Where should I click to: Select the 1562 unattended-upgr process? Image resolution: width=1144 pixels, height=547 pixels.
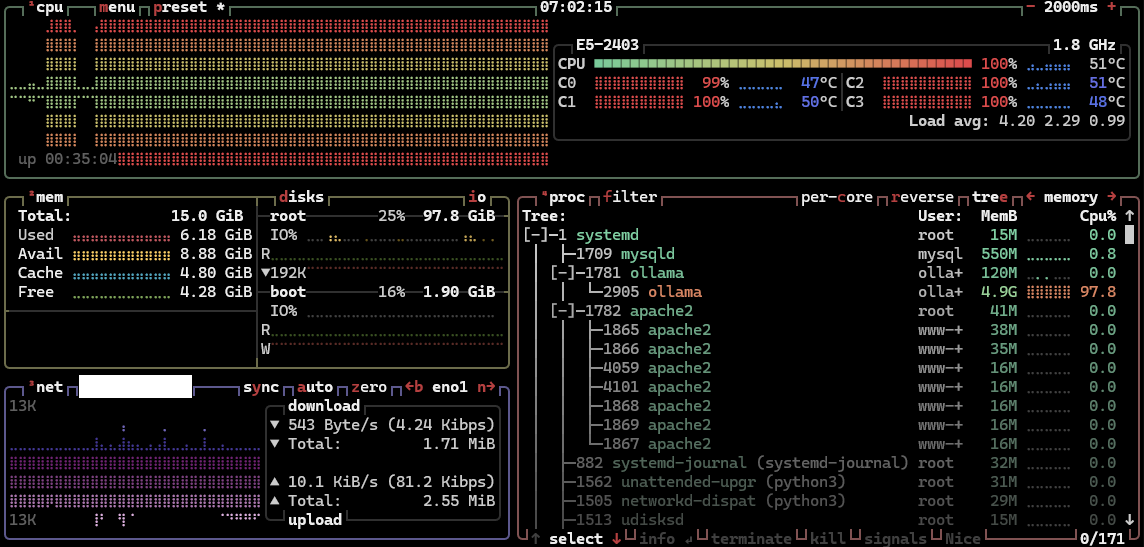820,481
